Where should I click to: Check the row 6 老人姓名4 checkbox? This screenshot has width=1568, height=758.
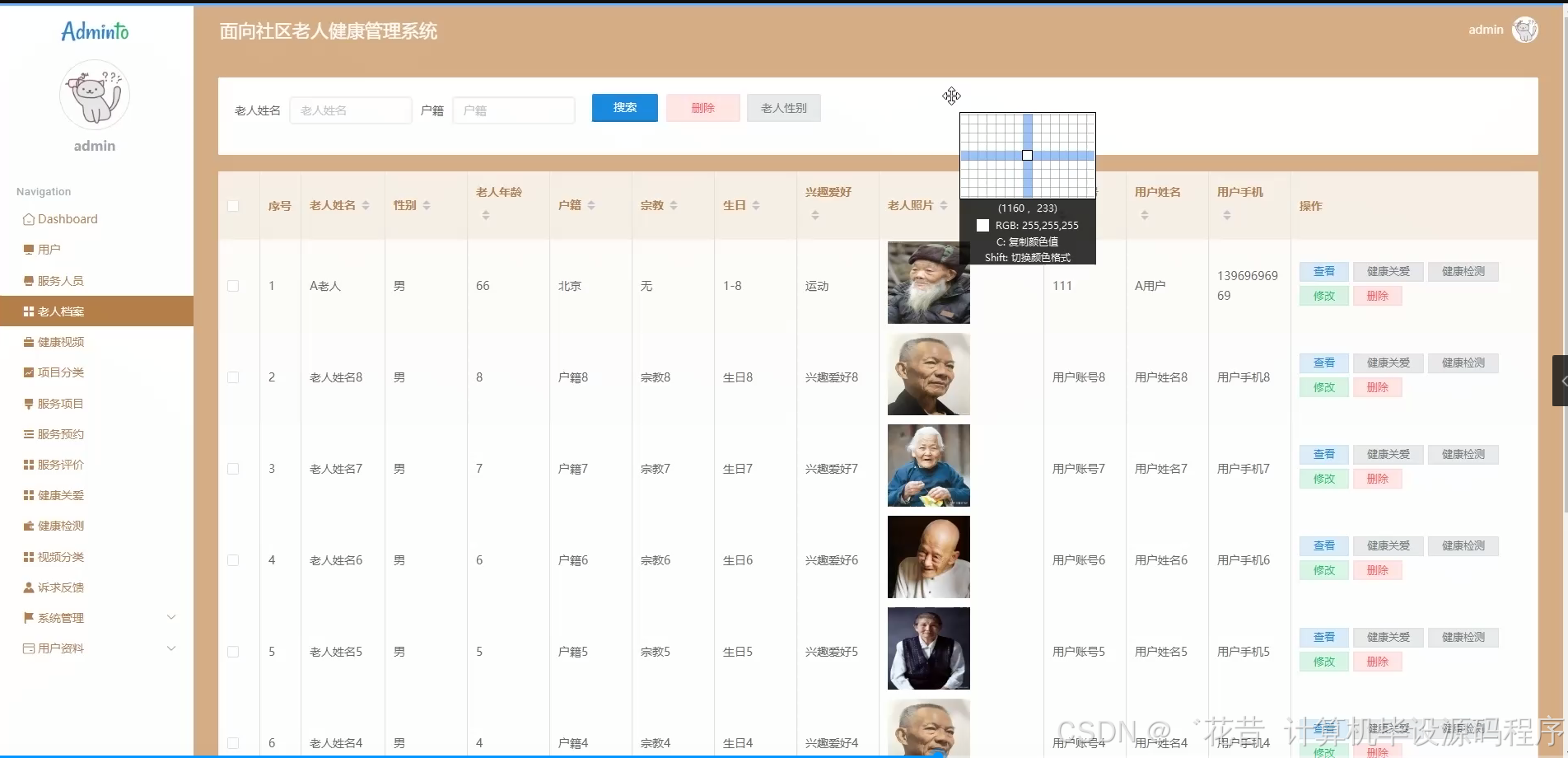click(233, 743)
